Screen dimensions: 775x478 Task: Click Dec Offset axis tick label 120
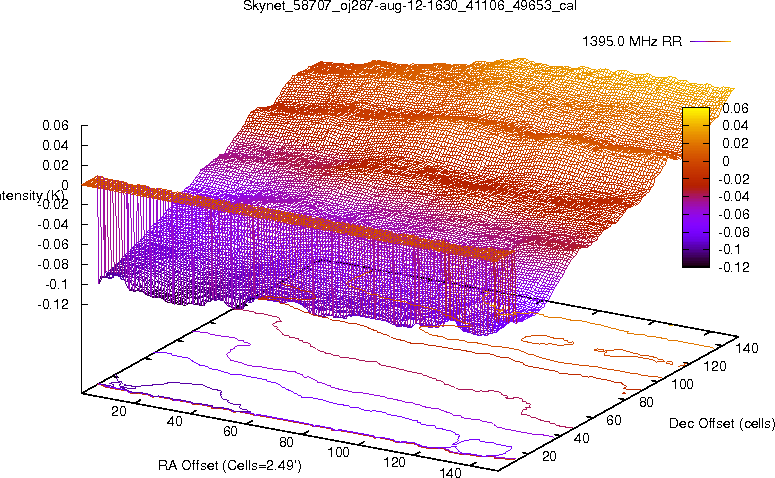715,367
